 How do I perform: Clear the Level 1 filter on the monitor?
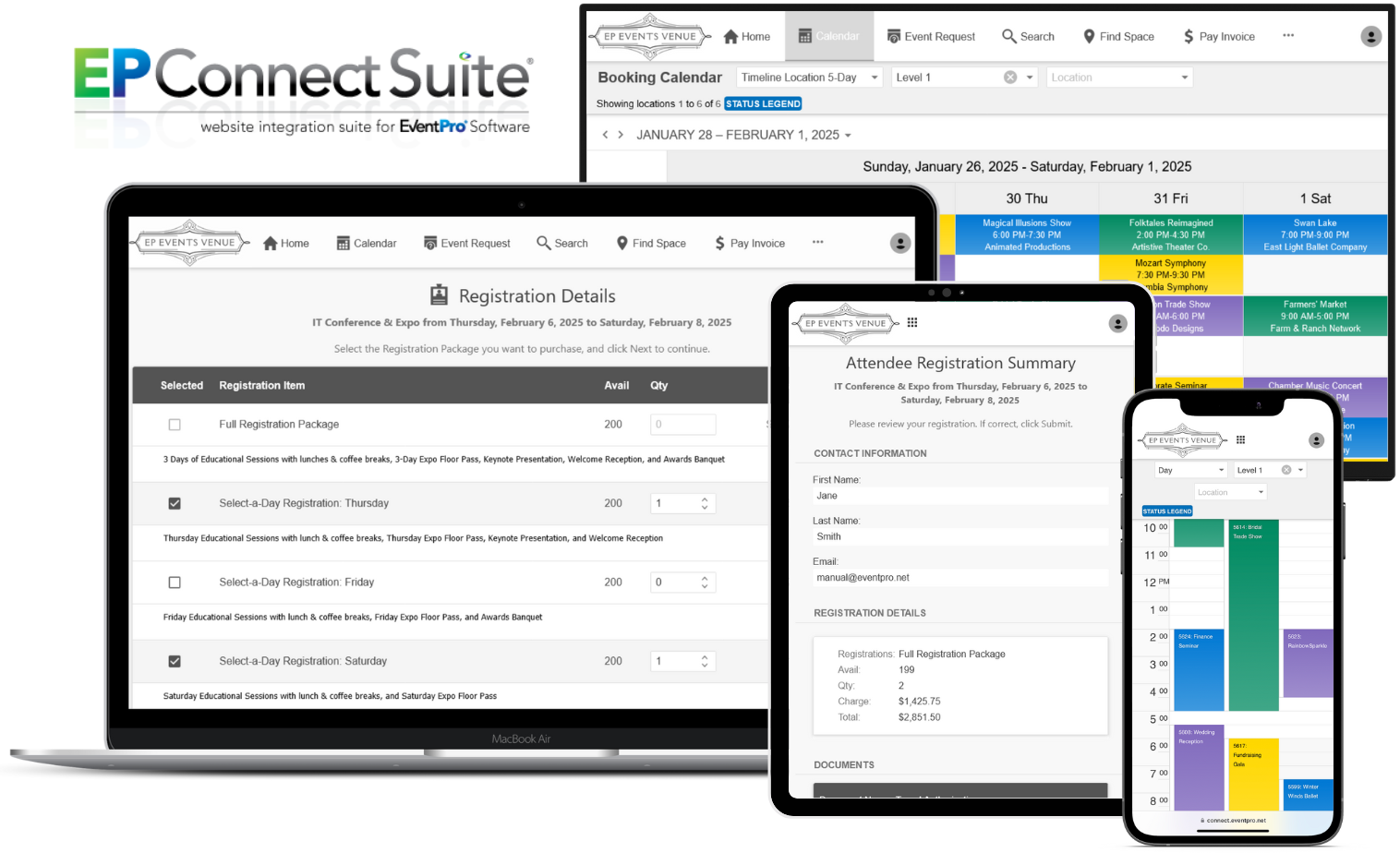[x=1010, y=78]
